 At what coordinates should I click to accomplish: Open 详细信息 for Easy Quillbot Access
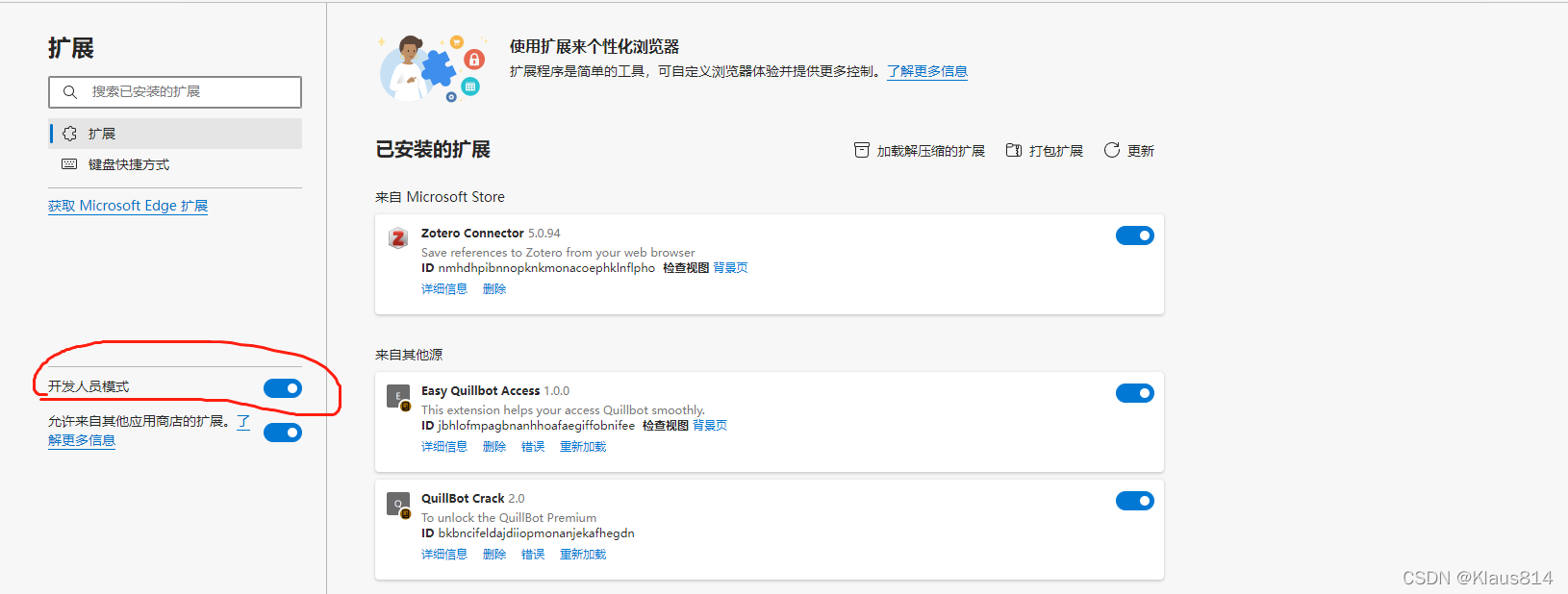(444, 447)
